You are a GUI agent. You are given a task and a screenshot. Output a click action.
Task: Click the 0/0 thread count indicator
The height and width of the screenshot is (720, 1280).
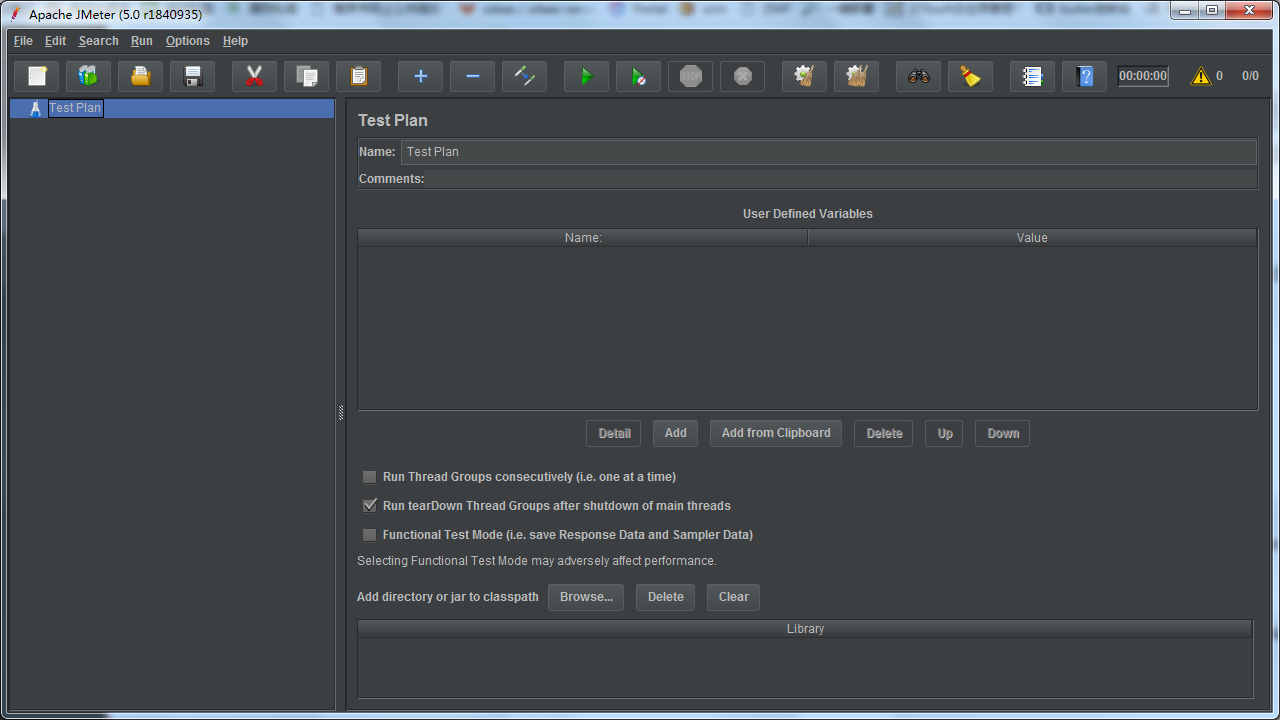(1250, 76)
